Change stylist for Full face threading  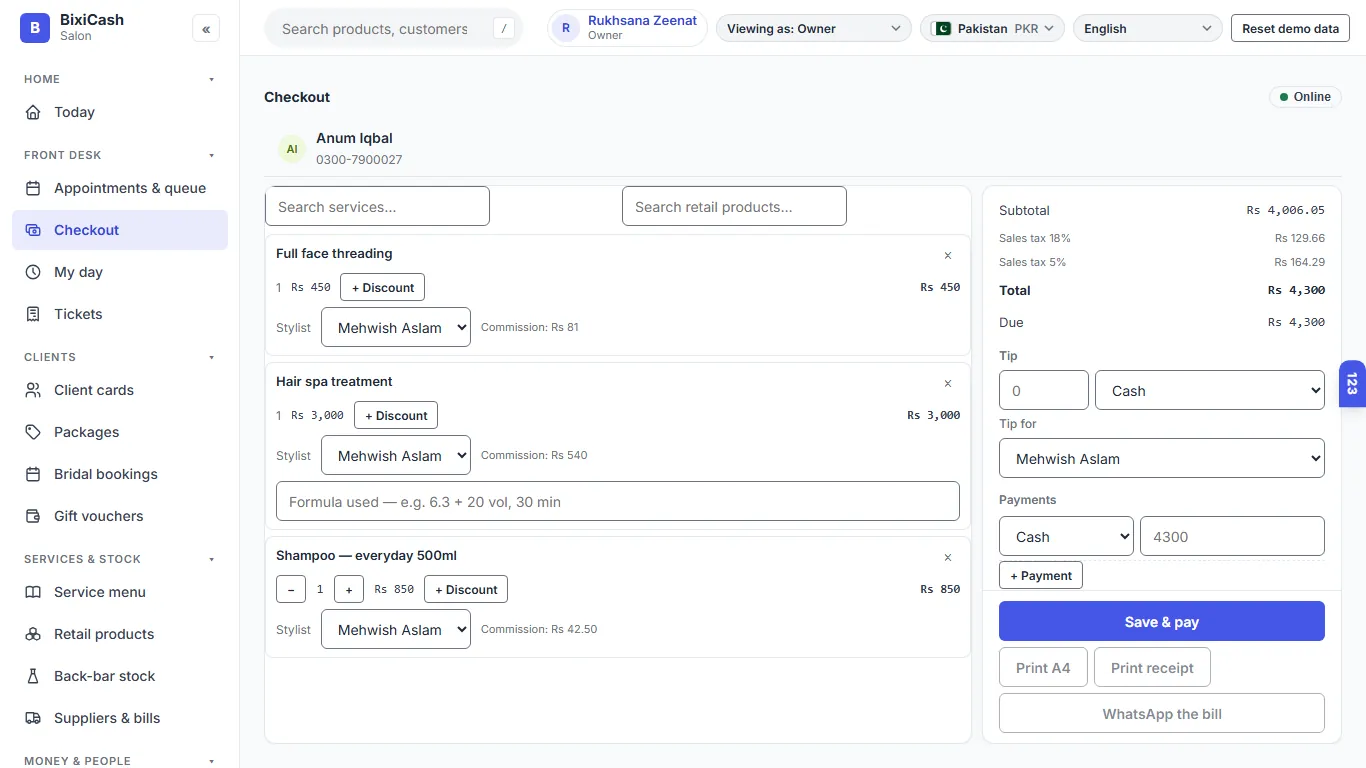pos(396,327)
